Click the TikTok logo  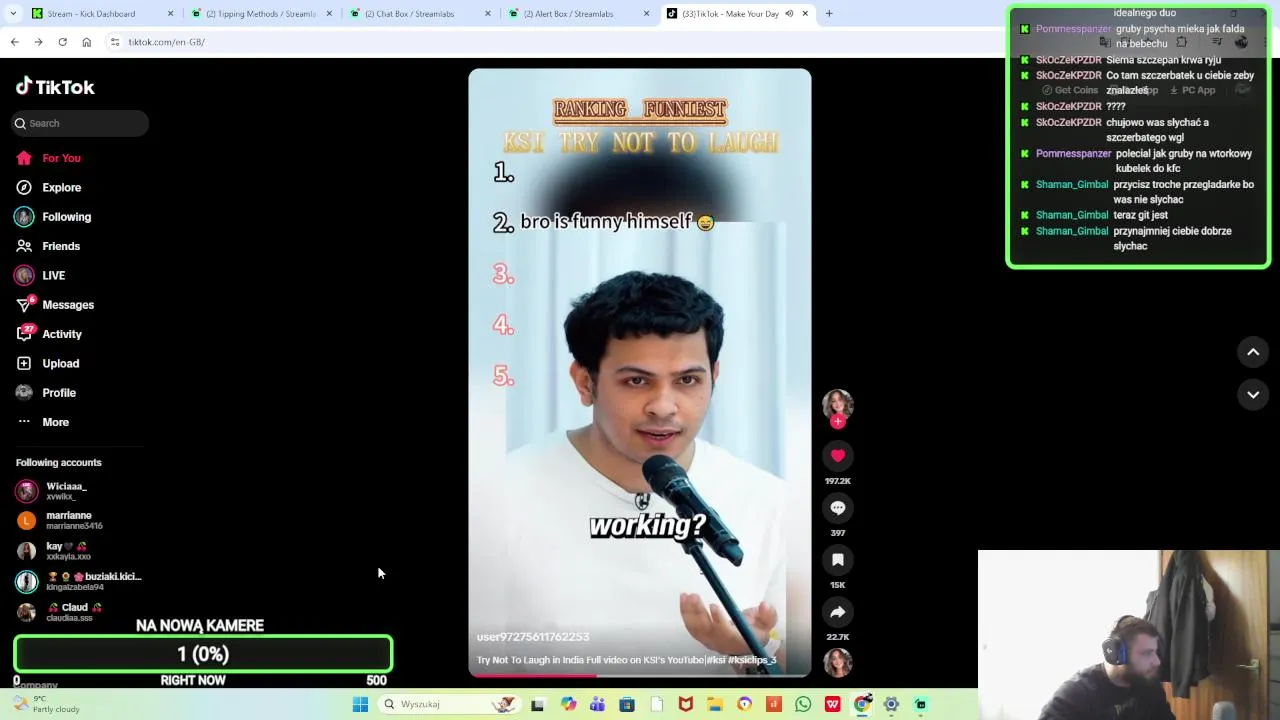[55, 87]
